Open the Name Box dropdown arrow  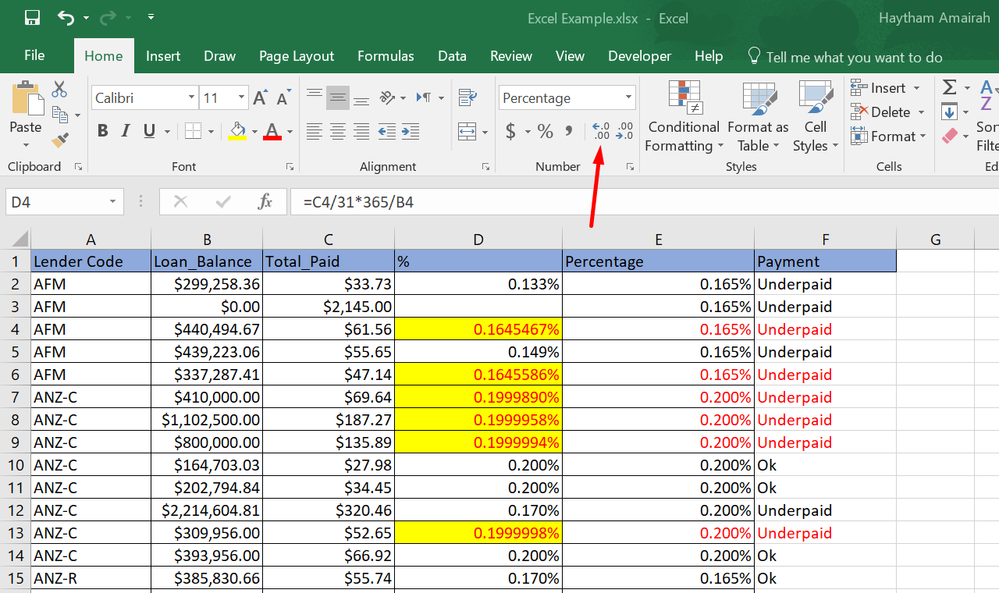(112, 202)
